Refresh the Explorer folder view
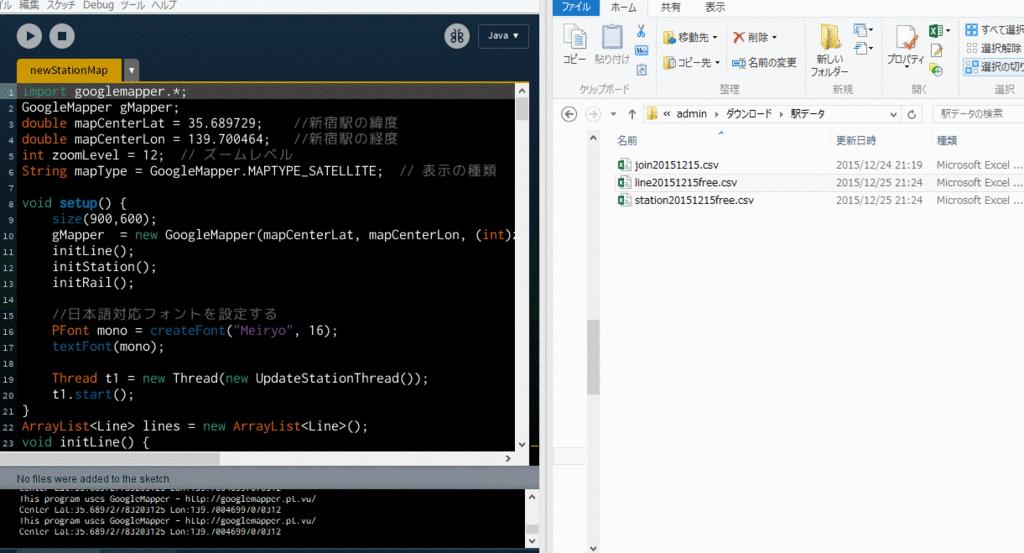This screenshot has width=1024, height=553. point(912,114)
